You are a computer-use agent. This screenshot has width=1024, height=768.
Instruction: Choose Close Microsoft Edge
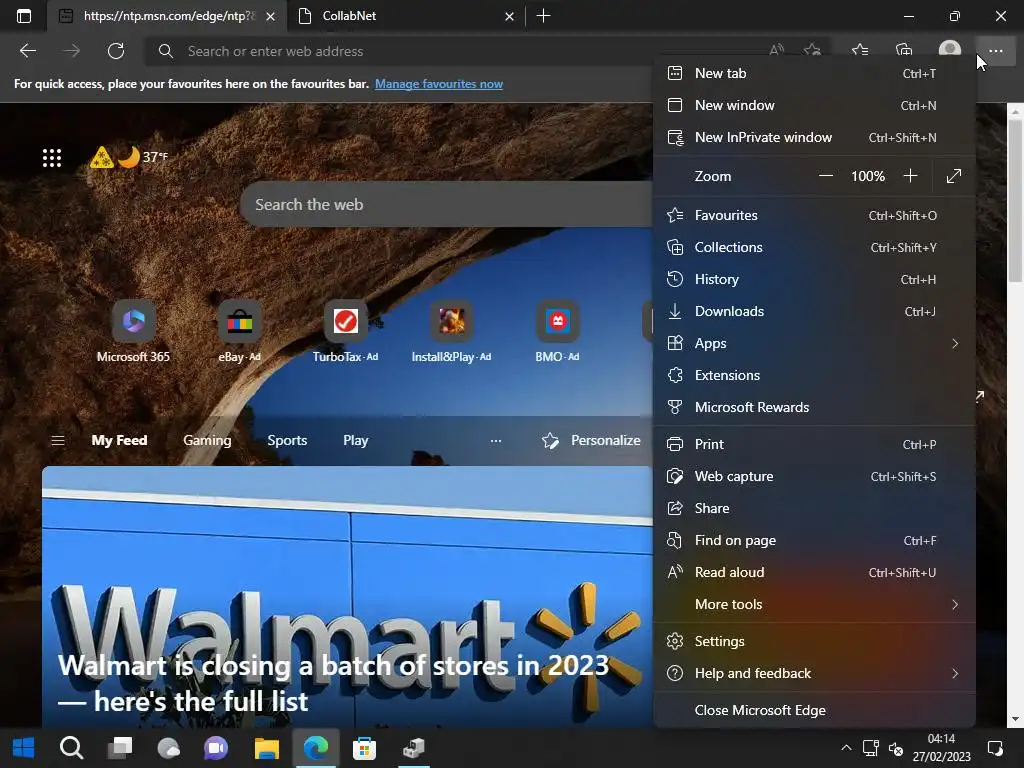tap(814, 710)
